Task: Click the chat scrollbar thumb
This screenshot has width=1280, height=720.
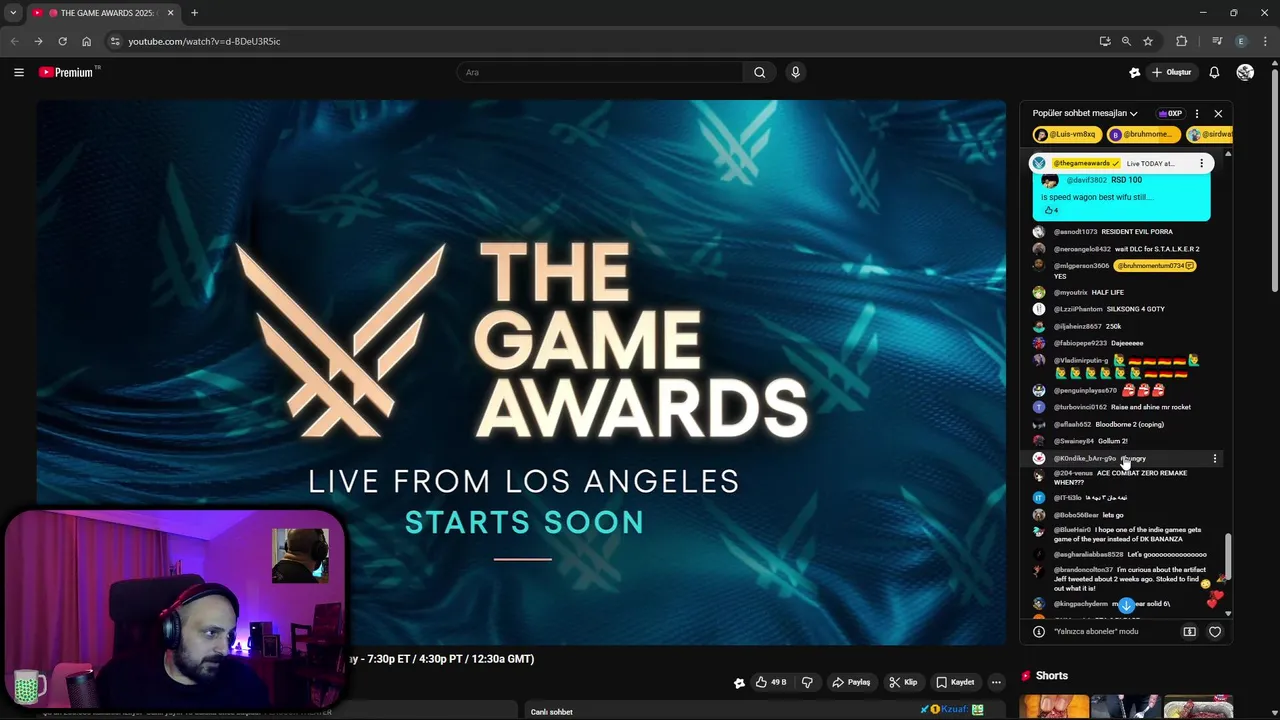Action: tap(1228, 558)
